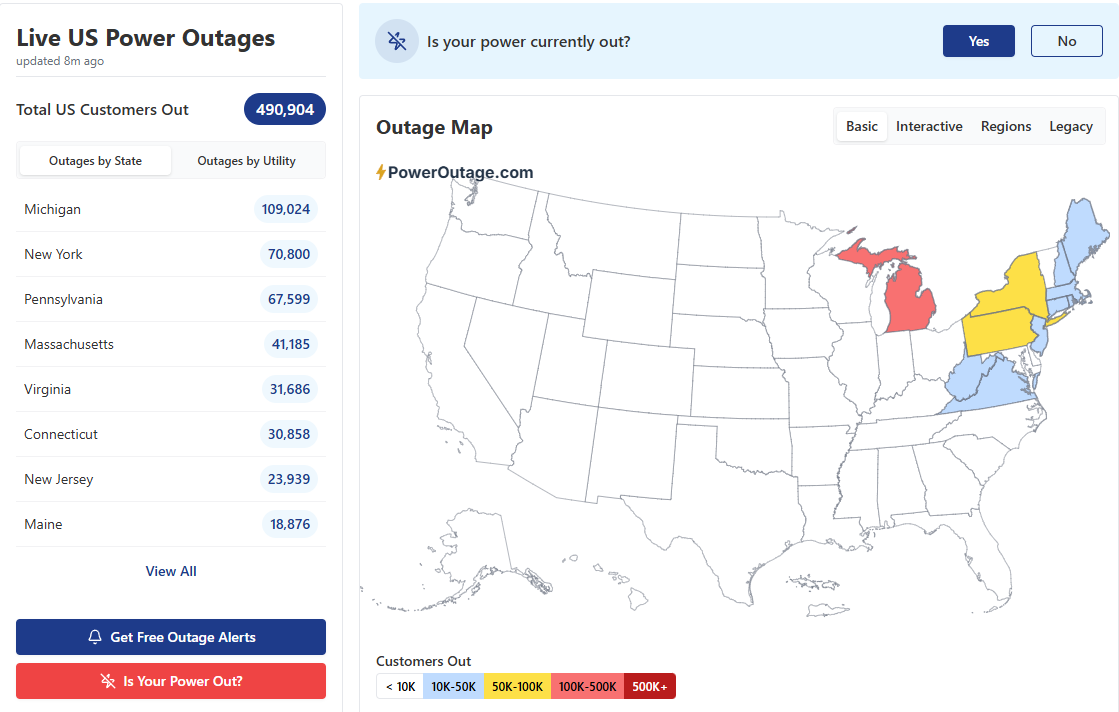The image size is (1119, 712).
Task: Click the 109,024 count badge
Action: 285,209
